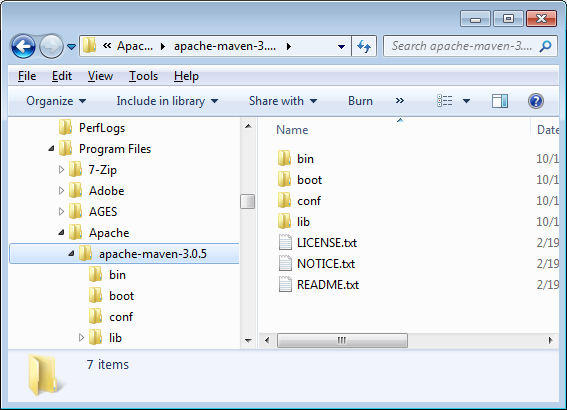The width and height of the screenshot is (567, 410).
Task: Click navigation pane scroll up arrow
Action: 248,126
